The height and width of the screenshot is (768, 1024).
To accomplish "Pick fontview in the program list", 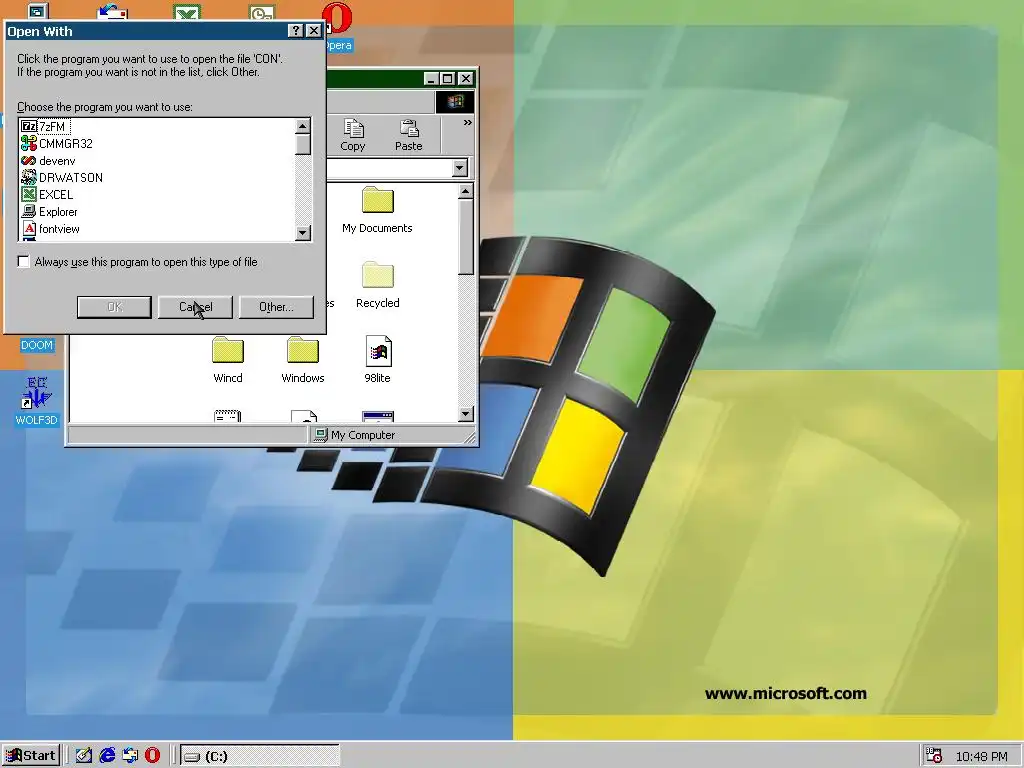I will [x=50, y=229].
